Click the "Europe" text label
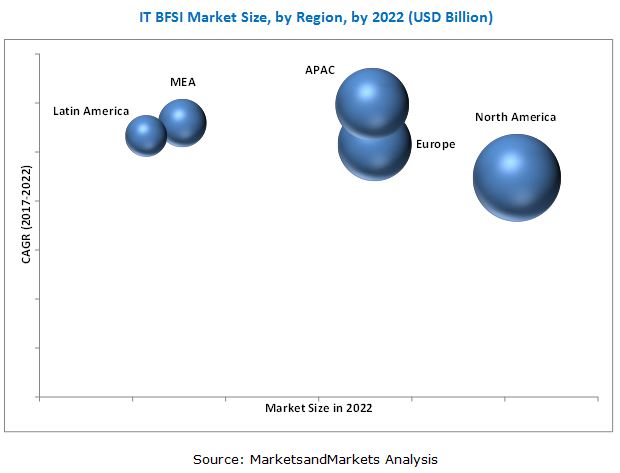Viewport: 620px width, 473px height. point(435,145)
